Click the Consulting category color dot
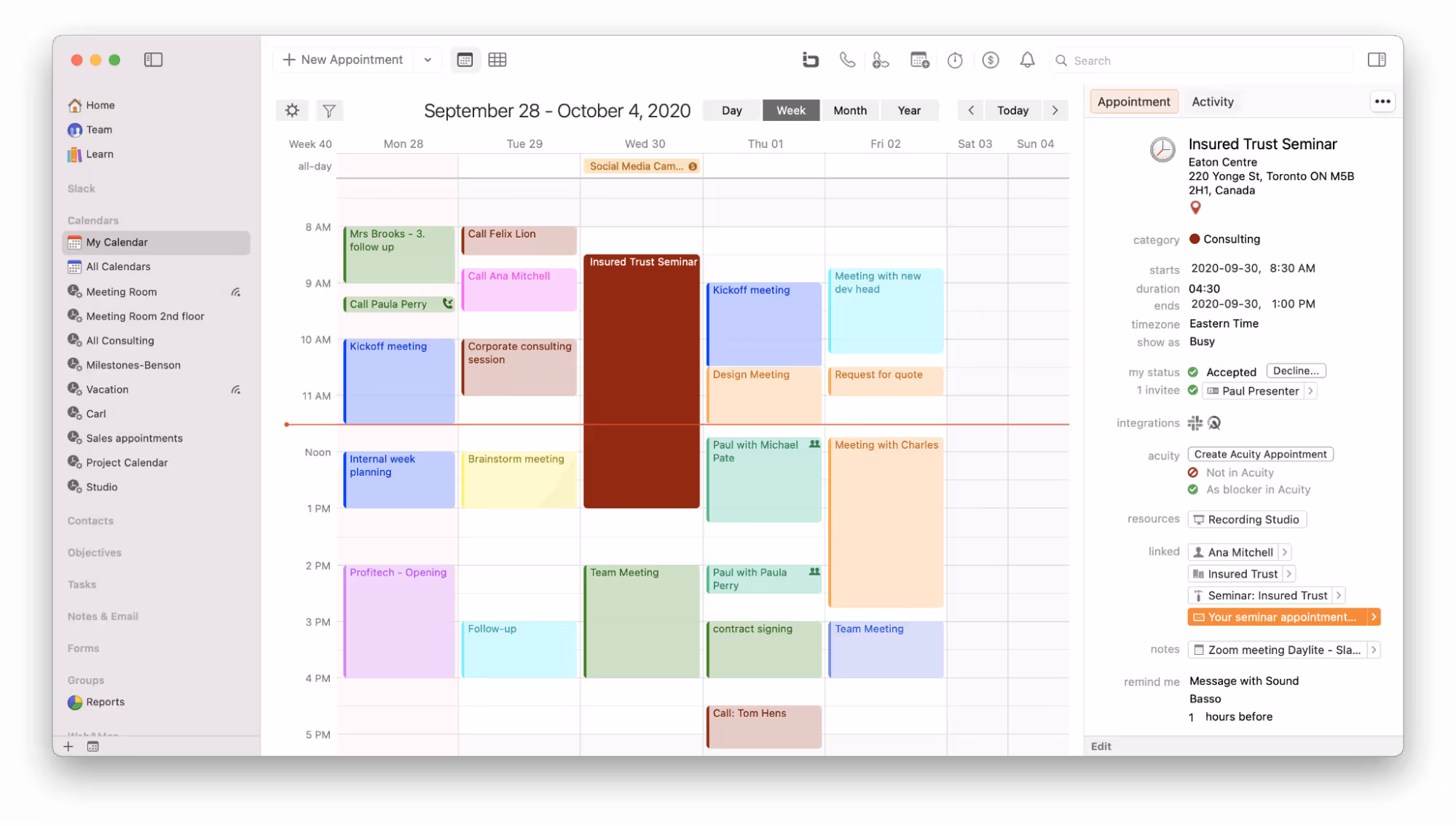 [1194, 239]
